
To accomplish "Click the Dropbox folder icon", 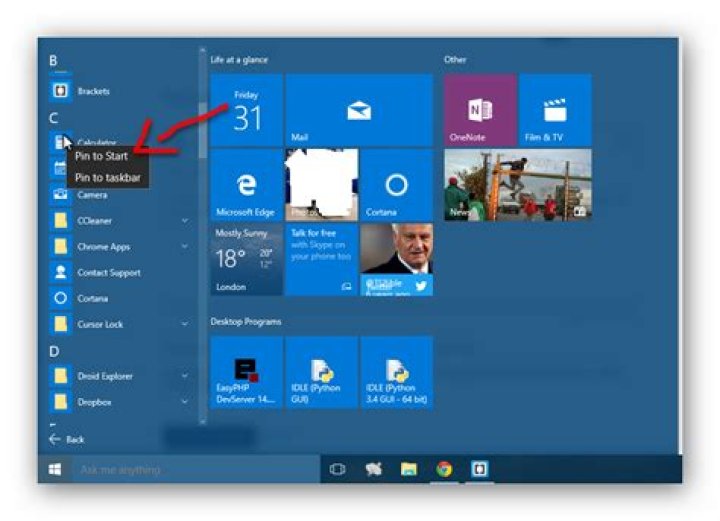I will point(60,402).
